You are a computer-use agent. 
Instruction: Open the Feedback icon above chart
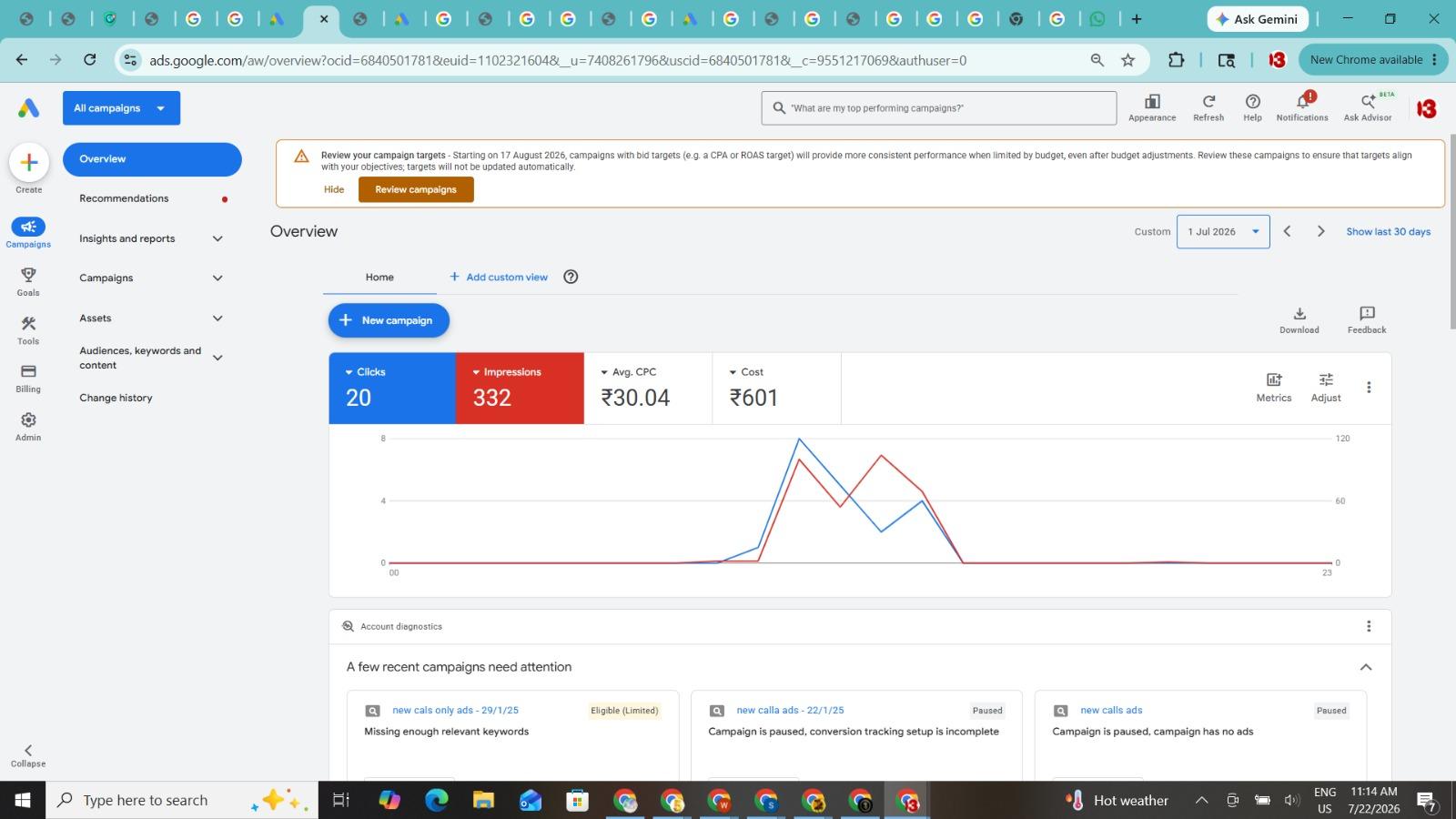pos(1367,313)
